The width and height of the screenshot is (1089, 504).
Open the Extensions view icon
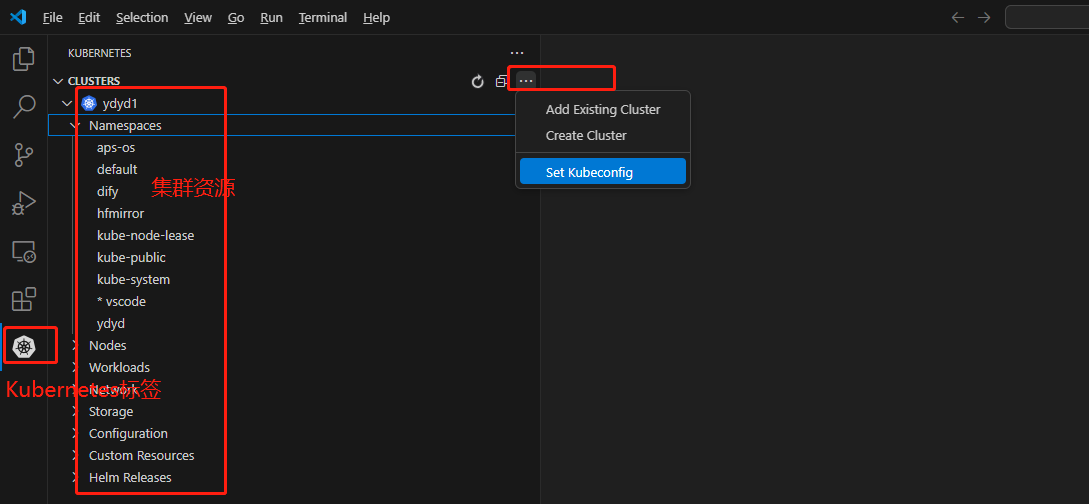click(23, 299)
